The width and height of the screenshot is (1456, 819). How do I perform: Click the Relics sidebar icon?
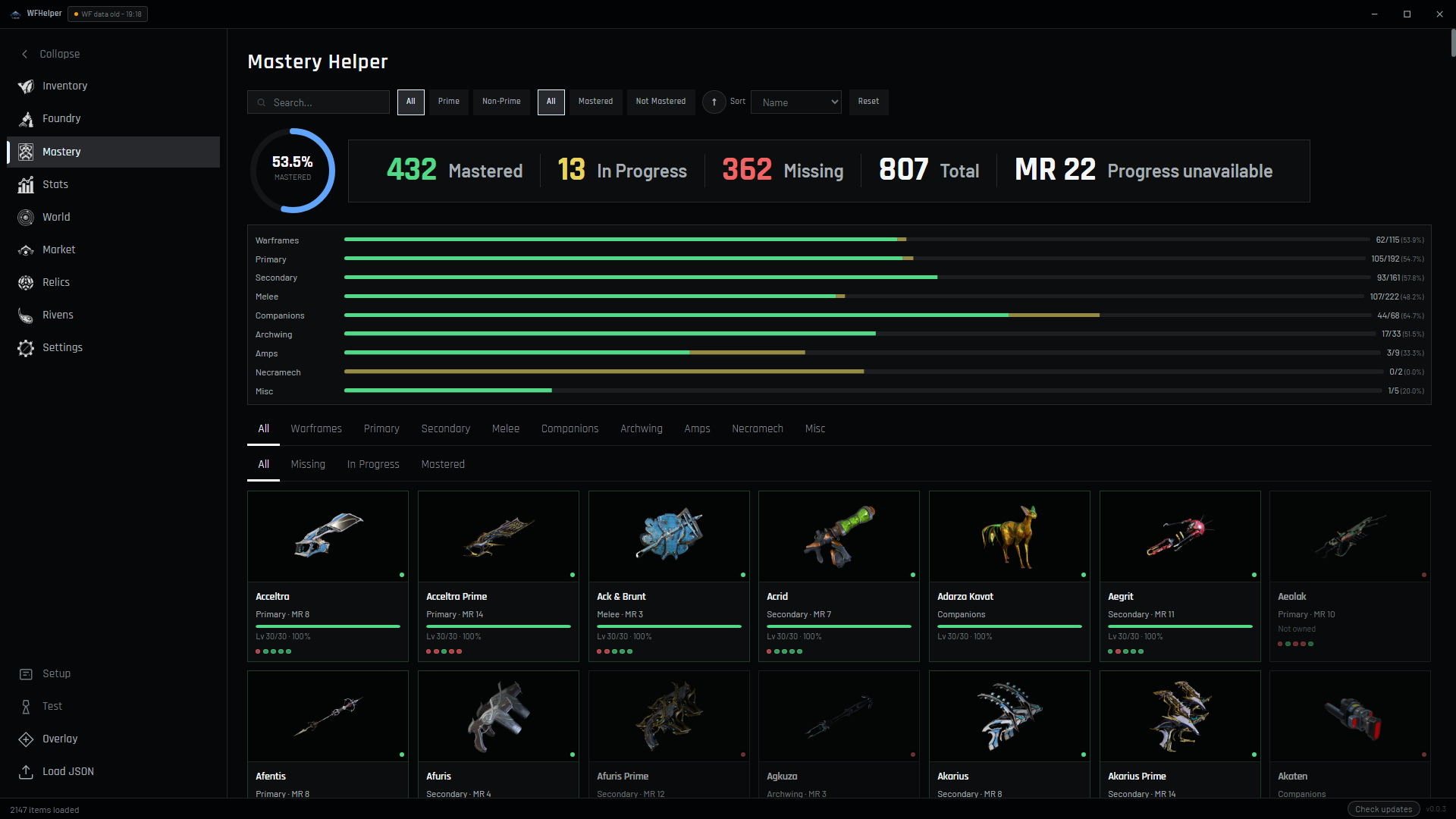26,282
